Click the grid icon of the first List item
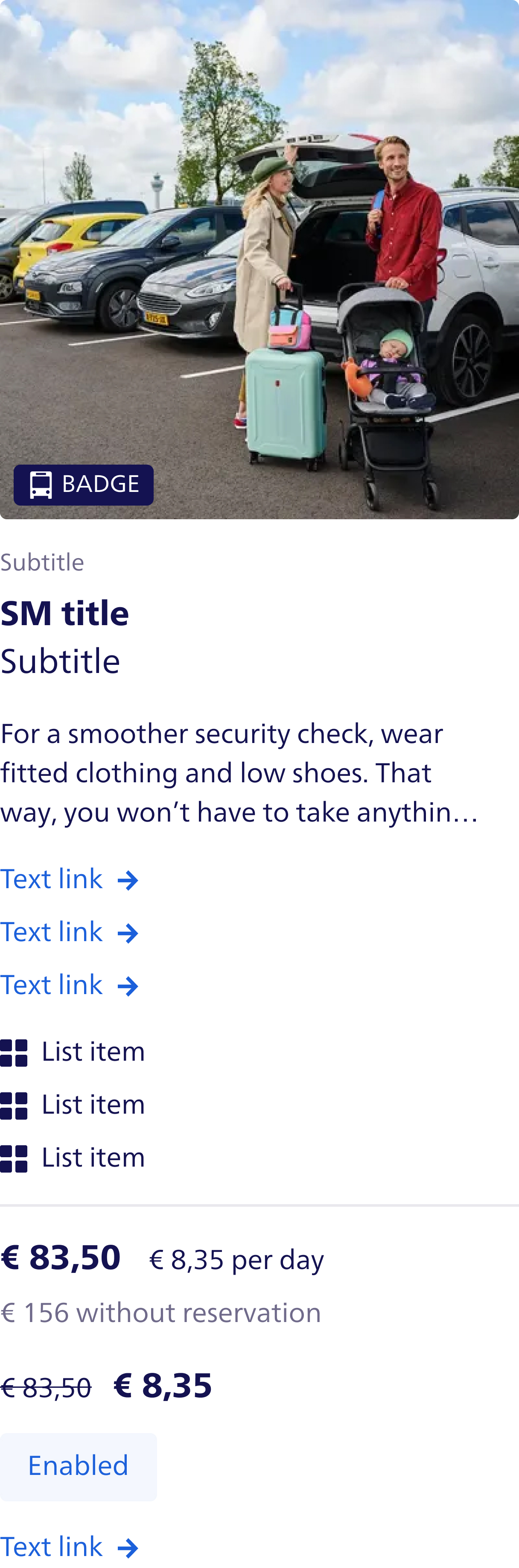The image size is (519, 1568). tap(14, 1053)
